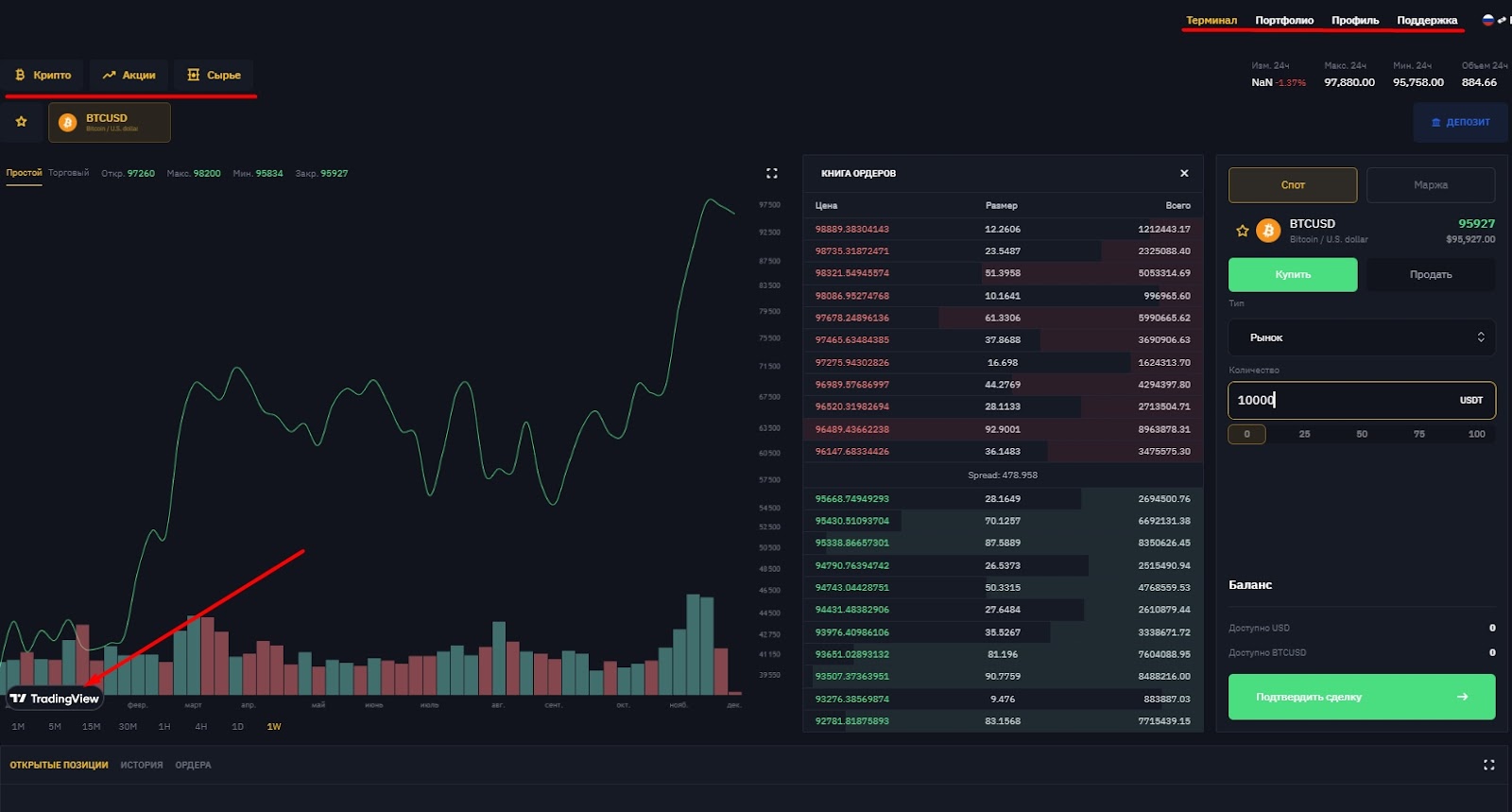Screen dimensions: 1512x812
Task: Open Профиль in top menu
Action: click(1355, 20)
